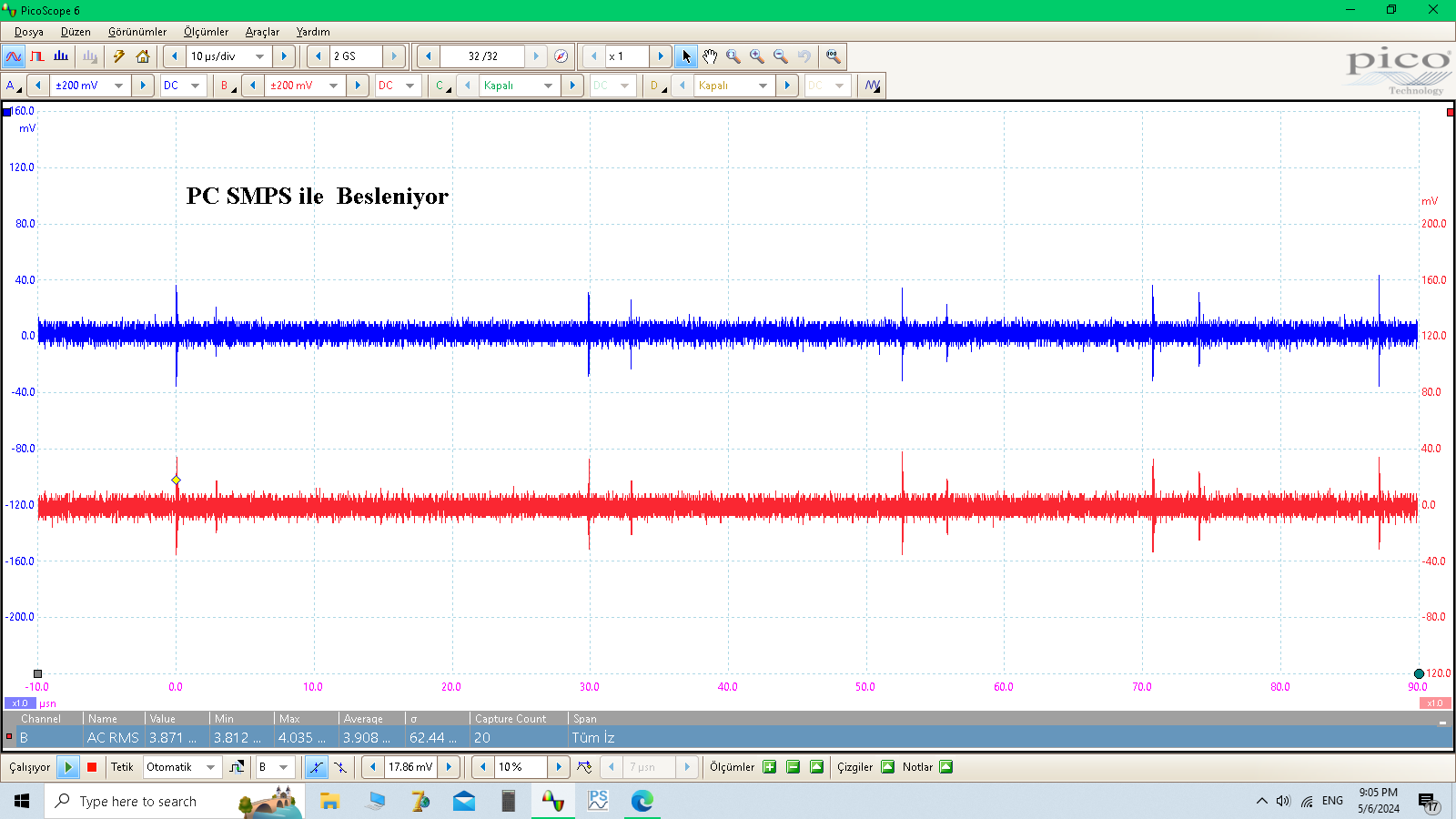Select the hand pan tool
Image resolution: width=1456 pixels, height=819 pixels.
[710, 56]
